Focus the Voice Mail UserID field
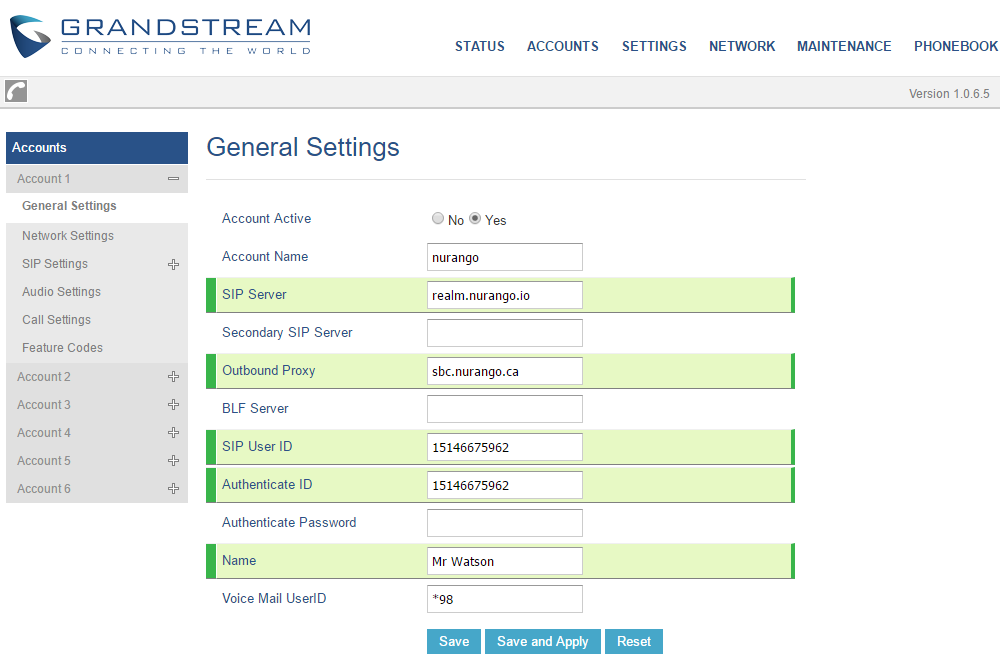 [505, 599]
